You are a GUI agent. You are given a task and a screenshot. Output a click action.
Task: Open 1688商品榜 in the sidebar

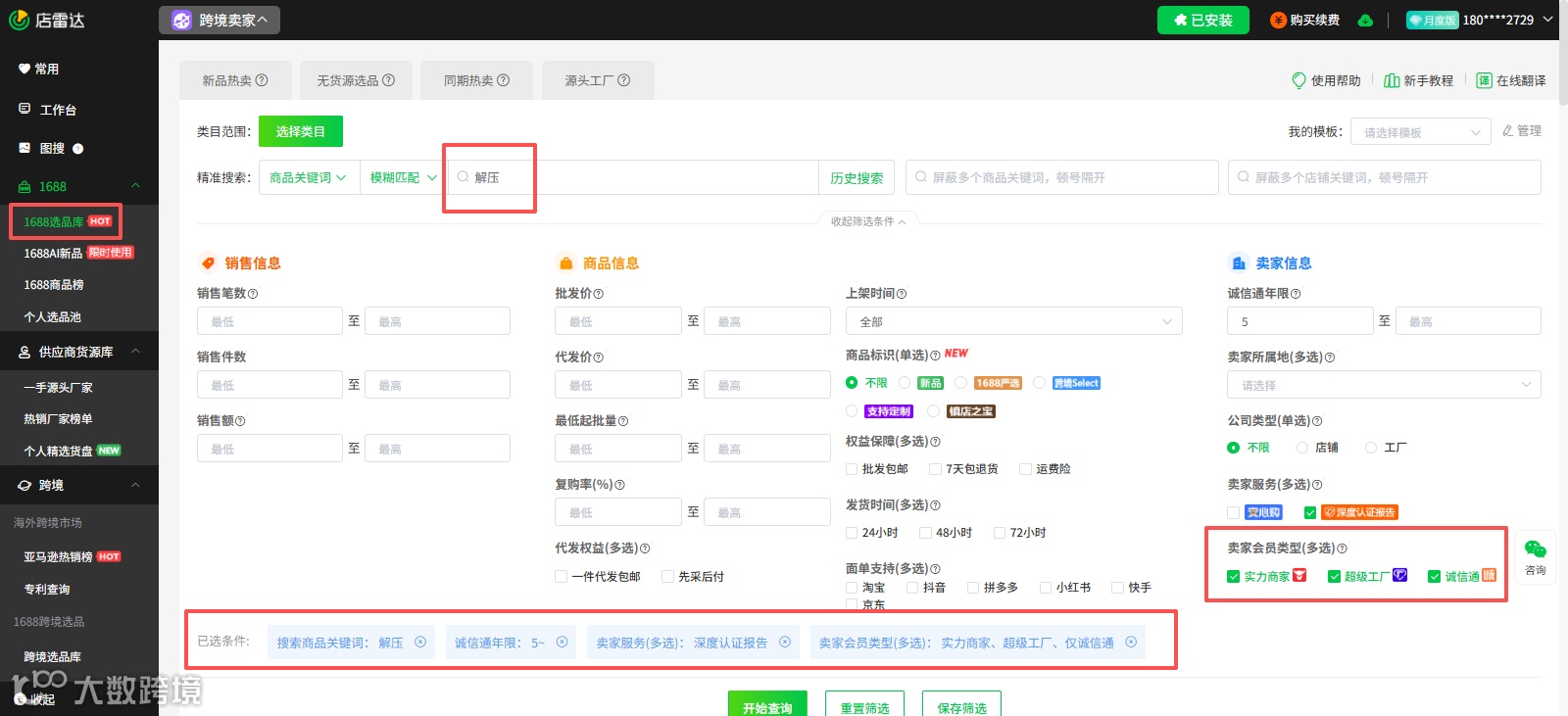(54, 285)
